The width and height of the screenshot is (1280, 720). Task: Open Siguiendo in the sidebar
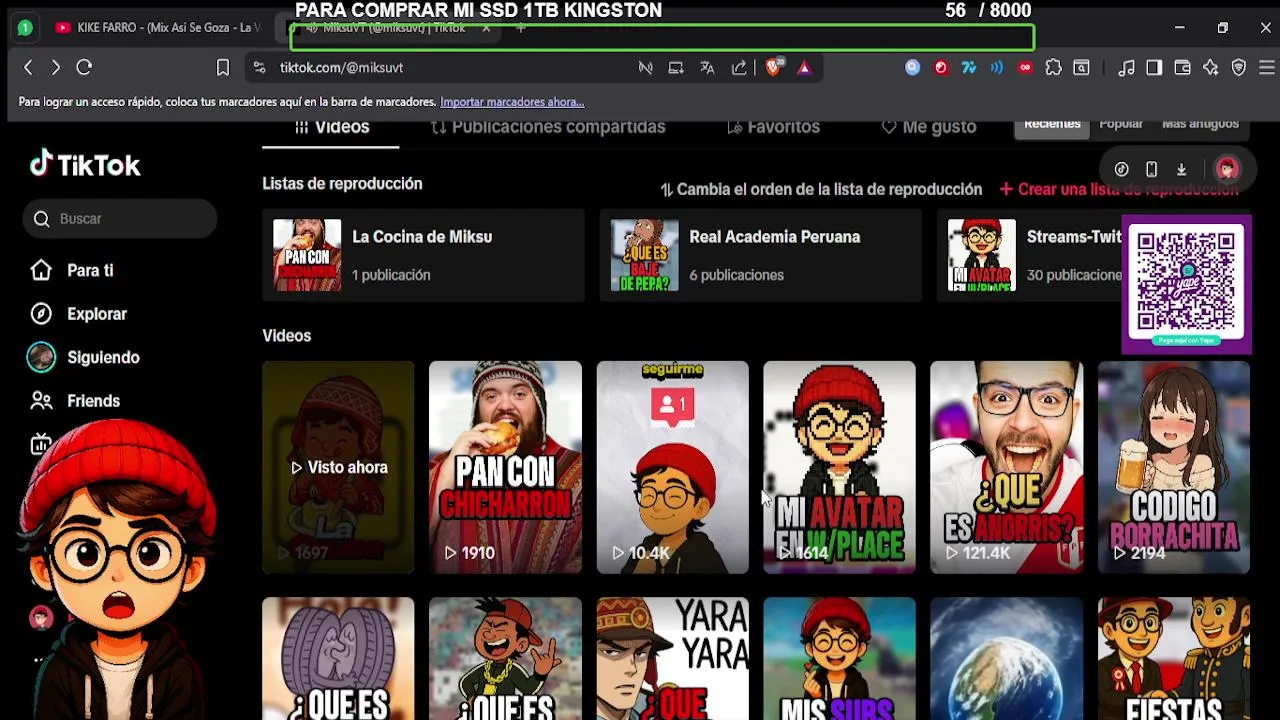click(x=84, y=357)
